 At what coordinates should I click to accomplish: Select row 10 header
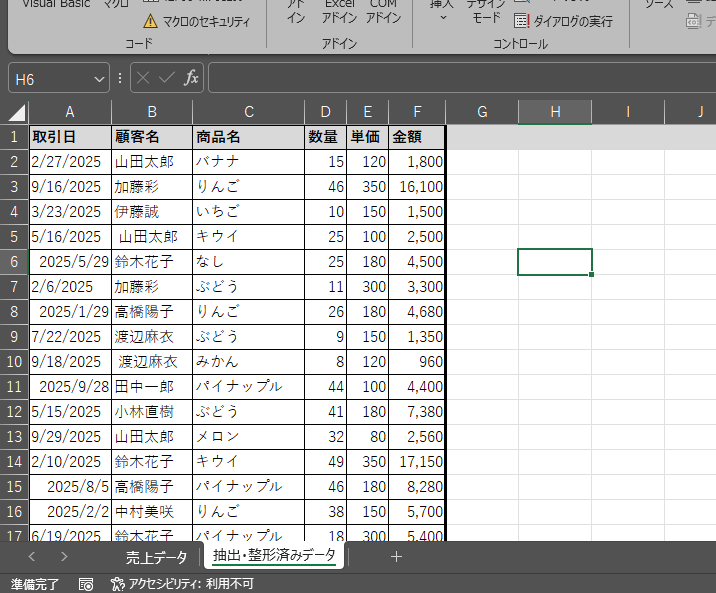click(x=14, y=361)
